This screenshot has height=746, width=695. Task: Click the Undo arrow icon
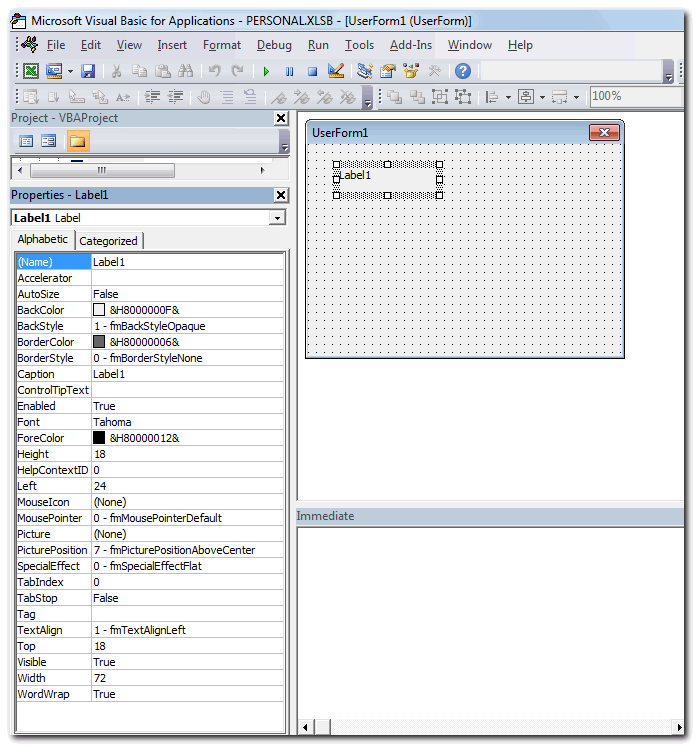point(215,71)
